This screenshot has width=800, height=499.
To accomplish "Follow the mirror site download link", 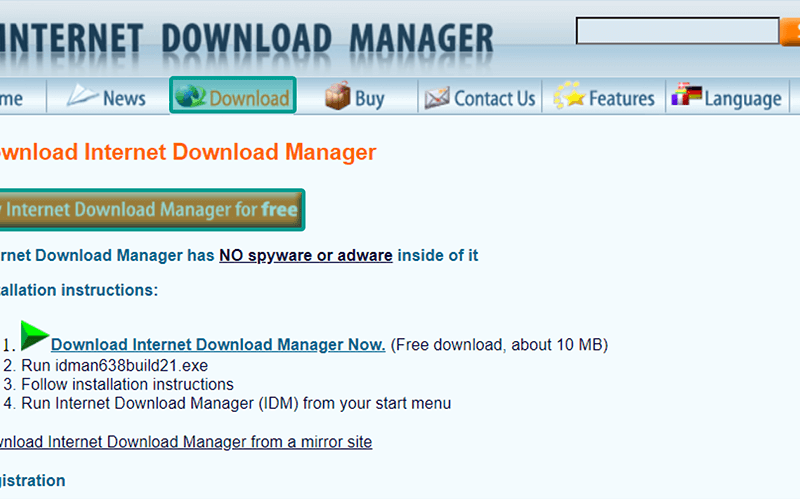I will coord(186,442).
